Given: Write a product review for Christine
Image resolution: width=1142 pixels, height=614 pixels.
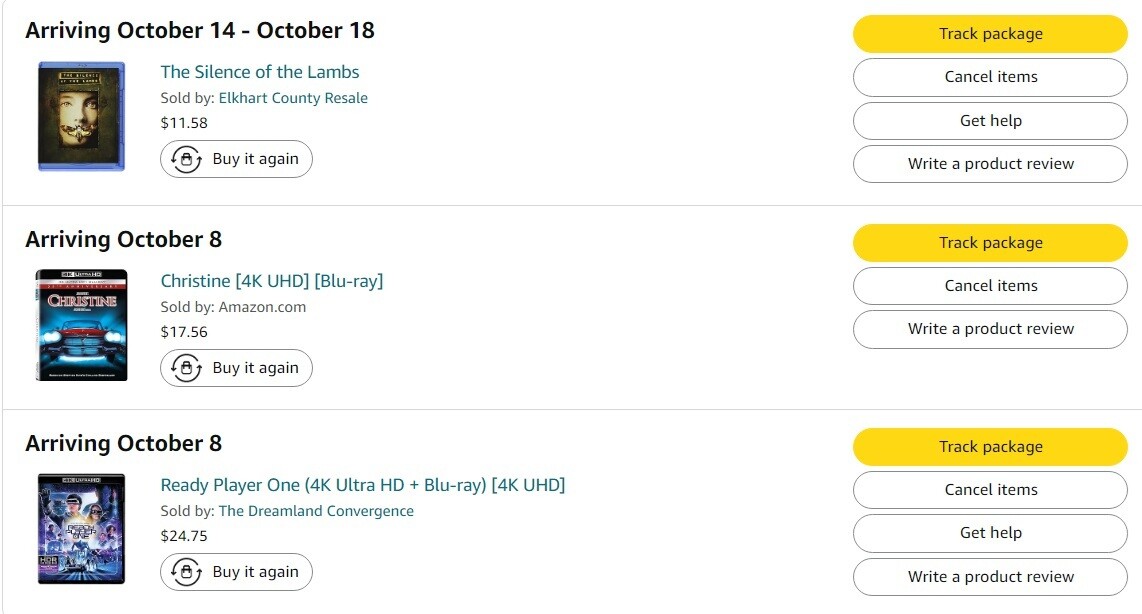Looking at the screenshot, I should tap(990, 329).
